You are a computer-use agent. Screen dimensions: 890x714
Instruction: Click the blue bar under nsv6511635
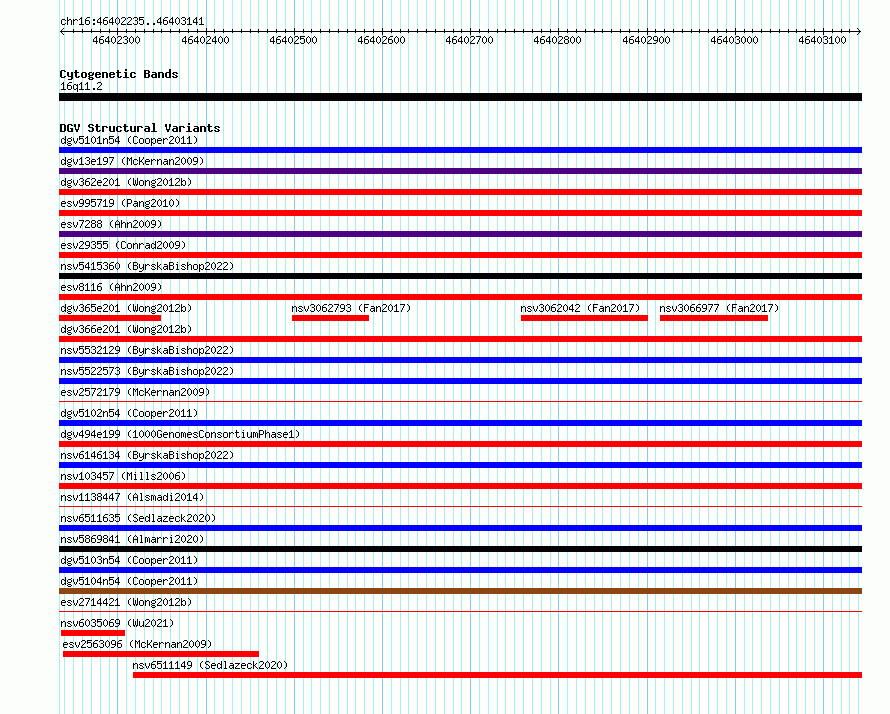click(x=460, y=528)
